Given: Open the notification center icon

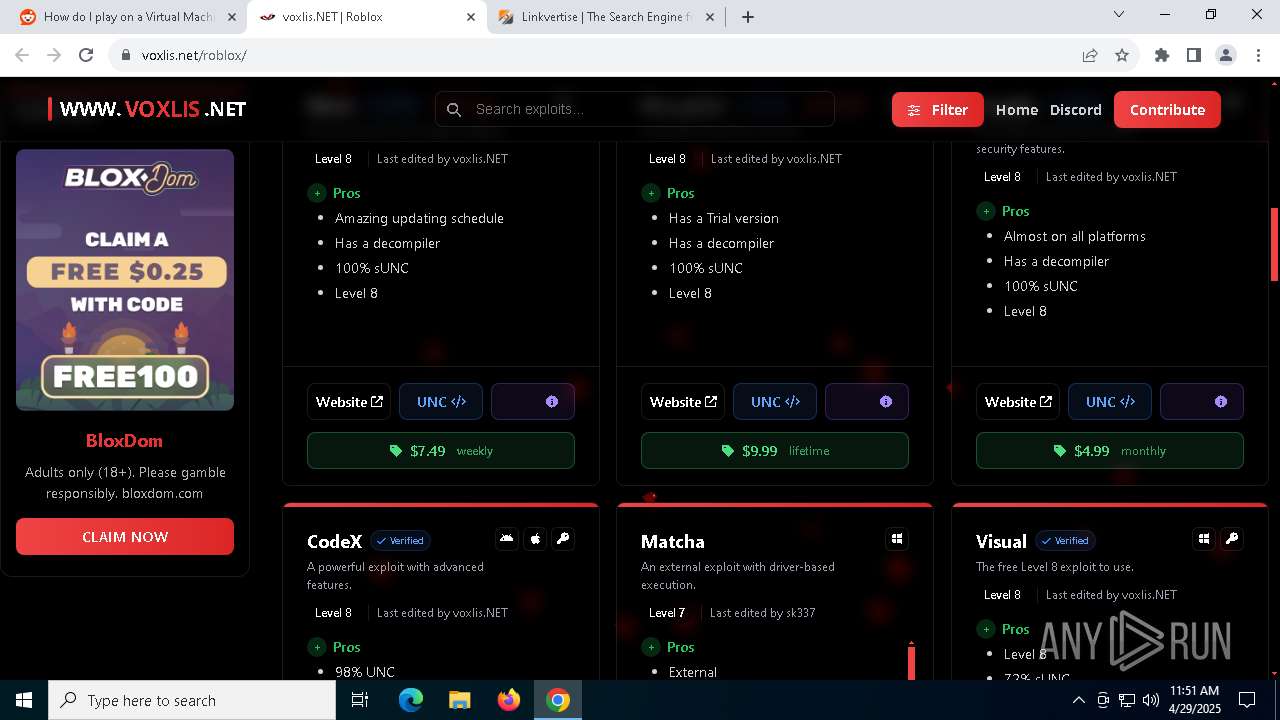Looking at the screenshot, I should (1247, 700).
